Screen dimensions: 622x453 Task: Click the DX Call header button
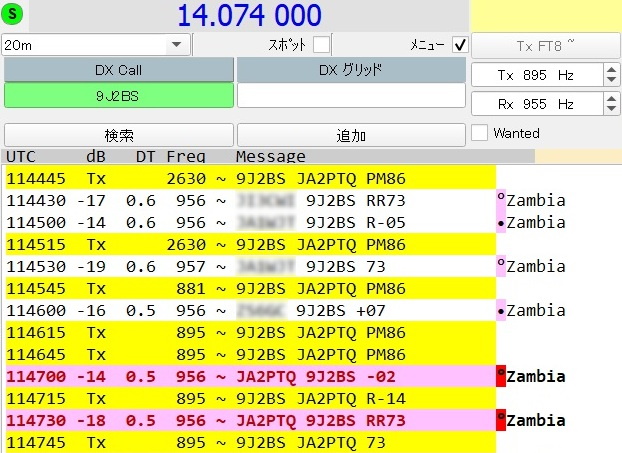[119, 70]
